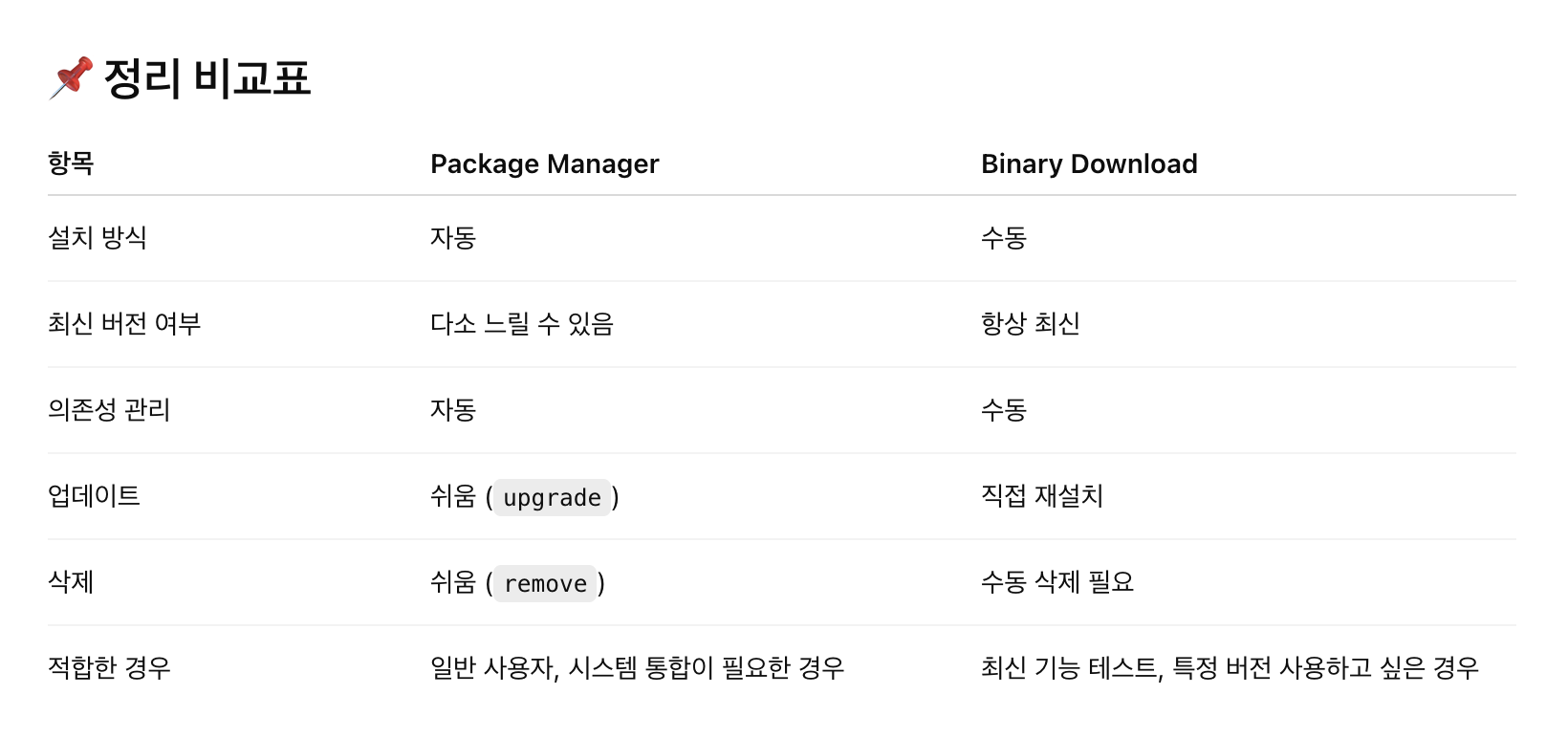Click the 일반 사용자 시스템 통합 cell
The width and height of the screenshot is (1568, 738).
pyautogui.click(x=637, y=668)
